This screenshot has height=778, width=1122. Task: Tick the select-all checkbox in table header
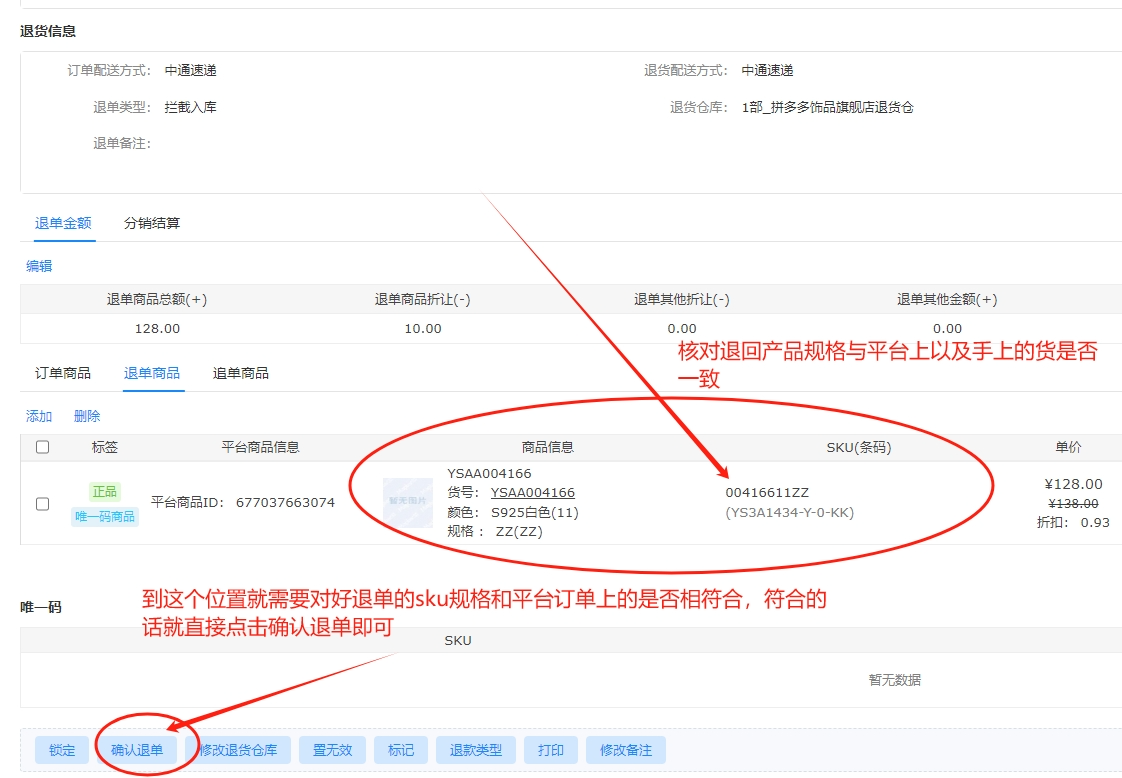pos(42,447)
